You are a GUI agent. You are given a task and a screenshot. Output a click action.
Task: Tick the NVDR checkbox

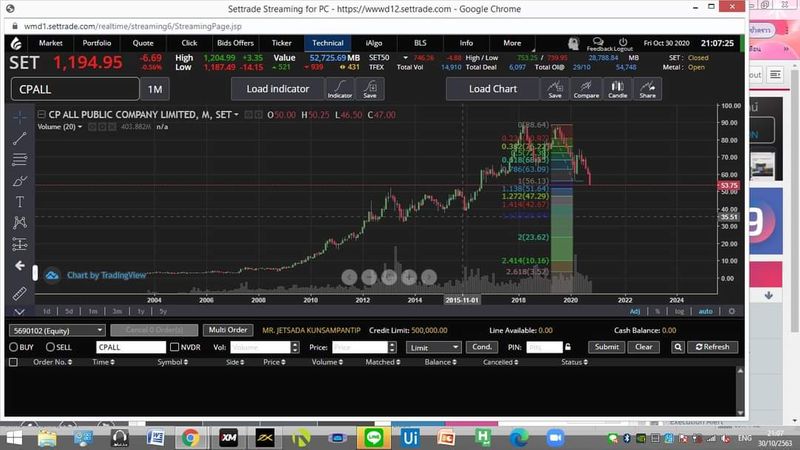coord(175,347)
